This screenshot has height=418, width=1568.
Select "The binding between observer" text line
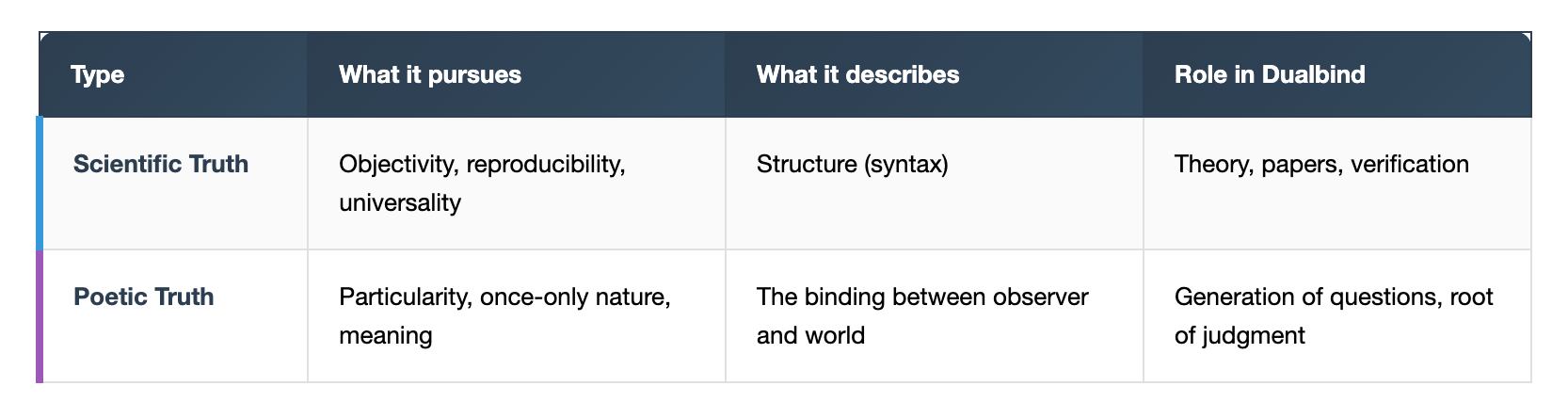(x=921, y=297)
